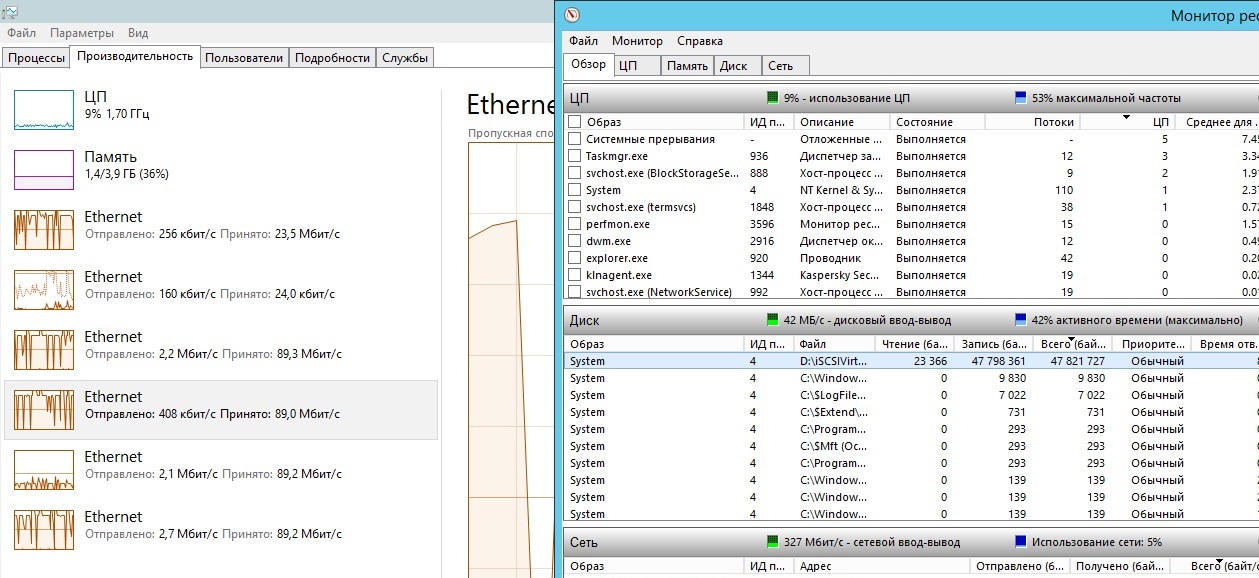Image resolution: width=1259 pixels, height=578 pixels.
Task: Sort network table by Адрес column
Action: 881,566
